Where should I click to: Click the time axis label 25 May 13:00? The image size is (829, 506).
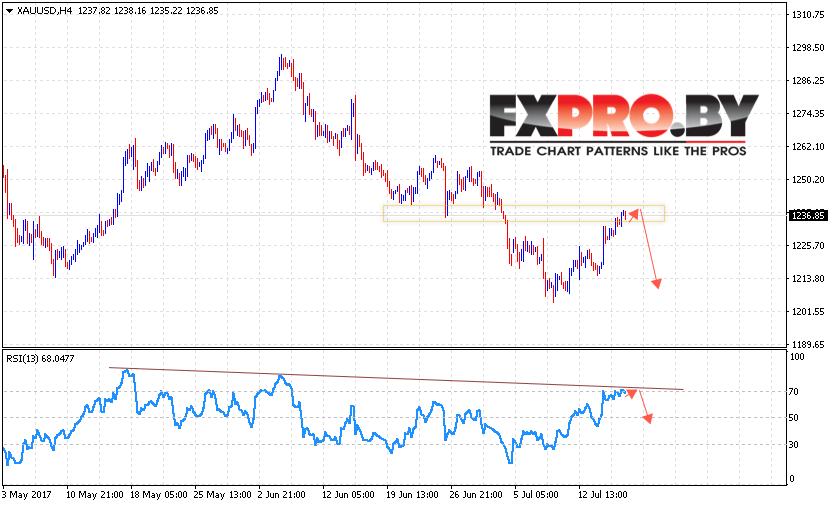223,495
